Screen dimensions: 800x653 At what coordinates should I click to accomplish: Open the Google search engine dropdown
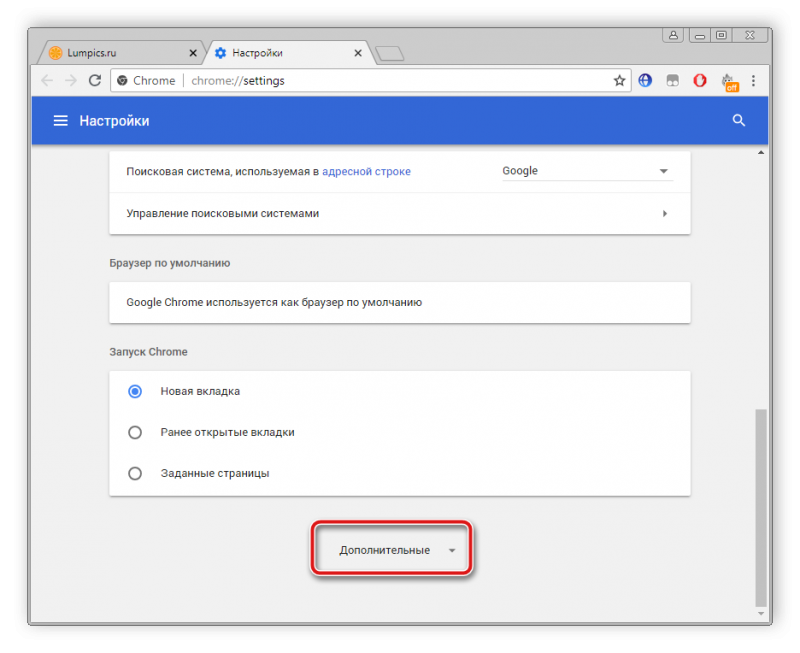coord(587,171)
